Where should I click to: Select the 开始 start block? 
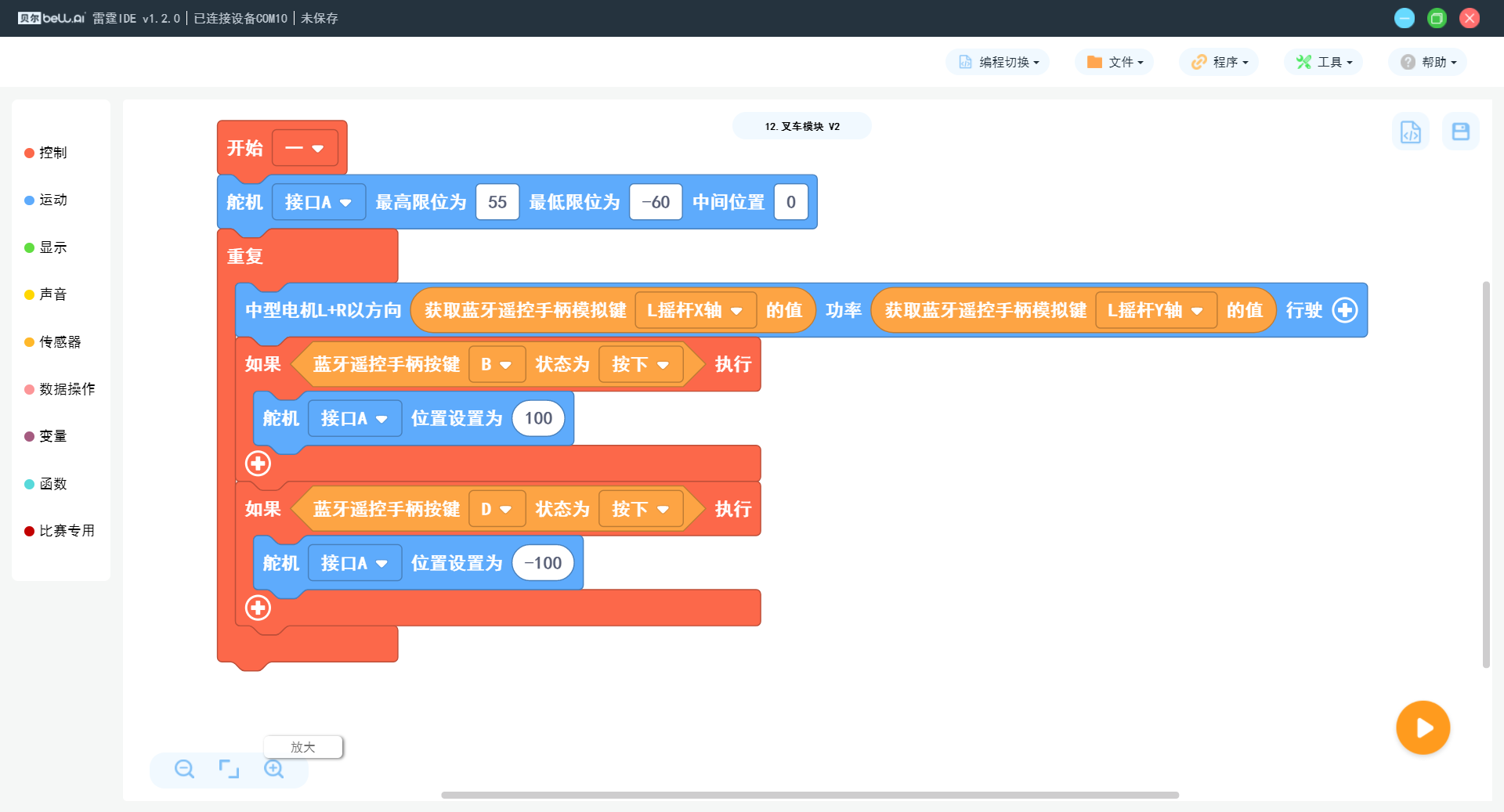[244, 148]
